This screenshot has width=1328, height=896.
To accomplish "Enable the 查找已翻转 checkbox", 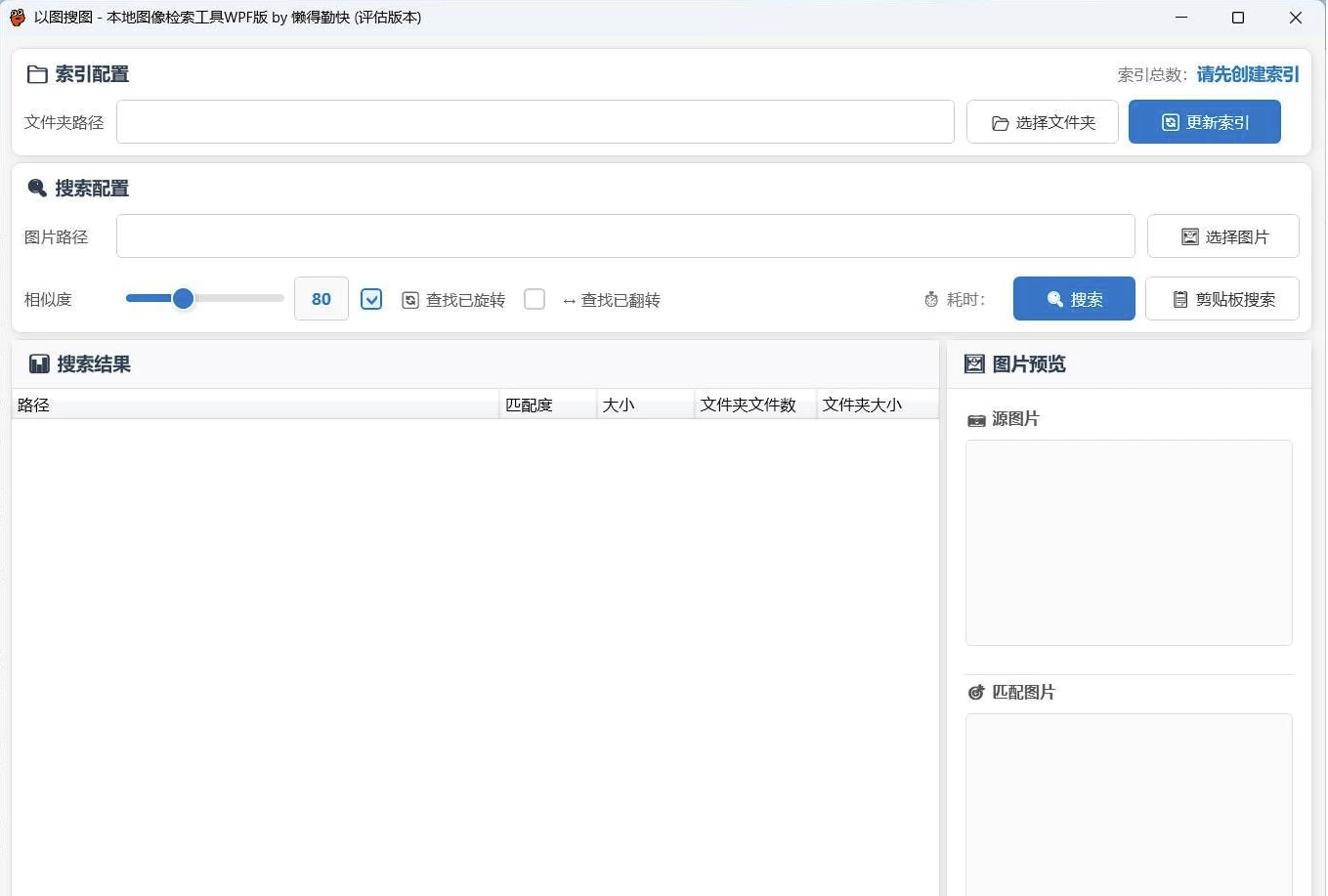I will [535, 299].
